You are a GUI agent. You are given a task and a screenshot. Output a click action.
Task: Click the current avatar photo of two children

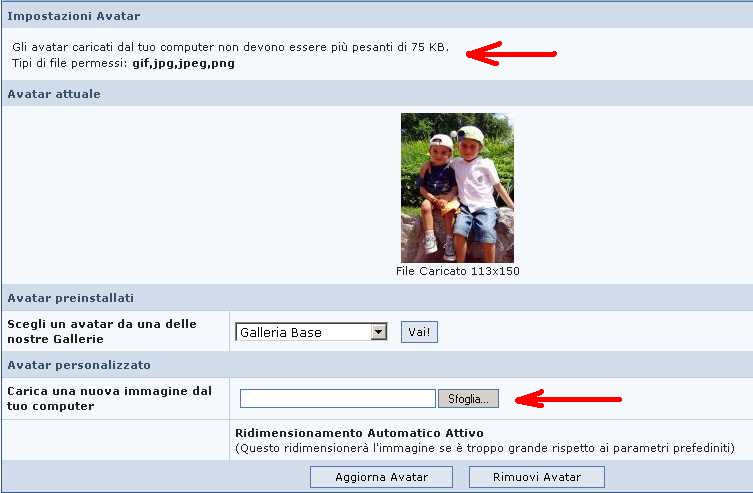click(457, 187)
